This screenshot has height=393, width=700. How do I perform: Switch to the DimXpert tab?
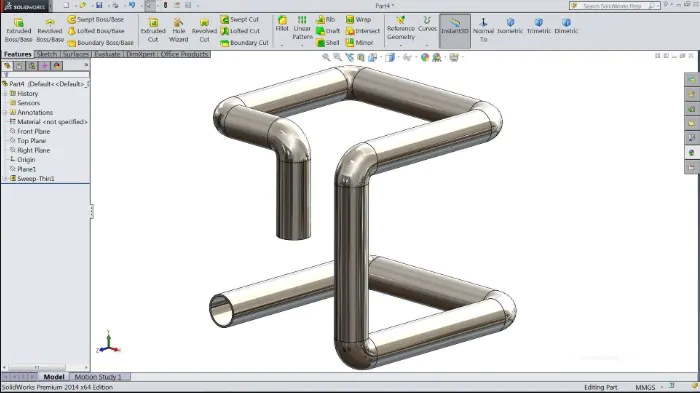(x=141, y=54)
